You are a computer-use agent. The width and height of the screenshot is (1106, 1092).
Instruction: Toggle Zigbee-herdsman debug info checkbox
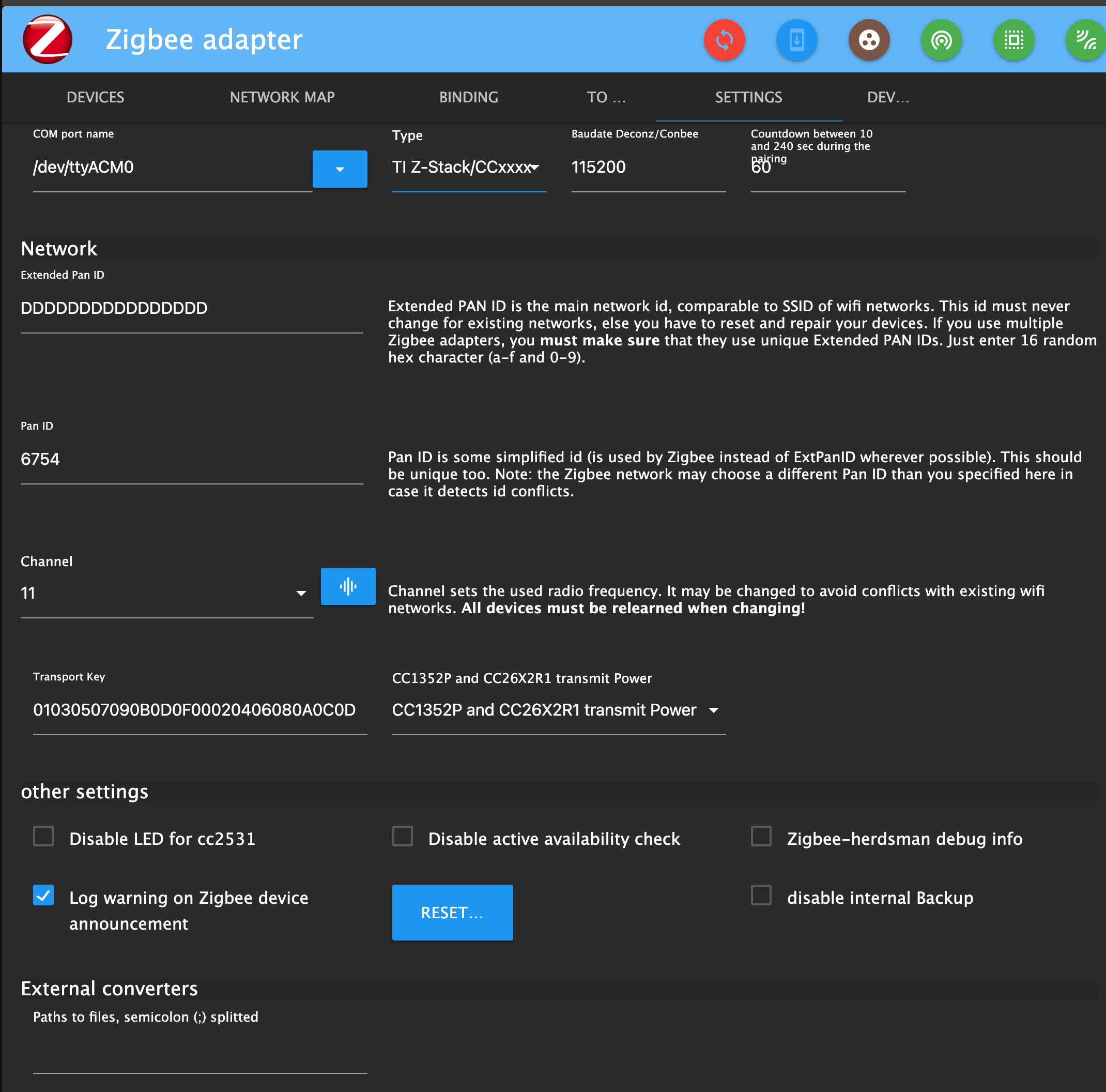[761, 836]
